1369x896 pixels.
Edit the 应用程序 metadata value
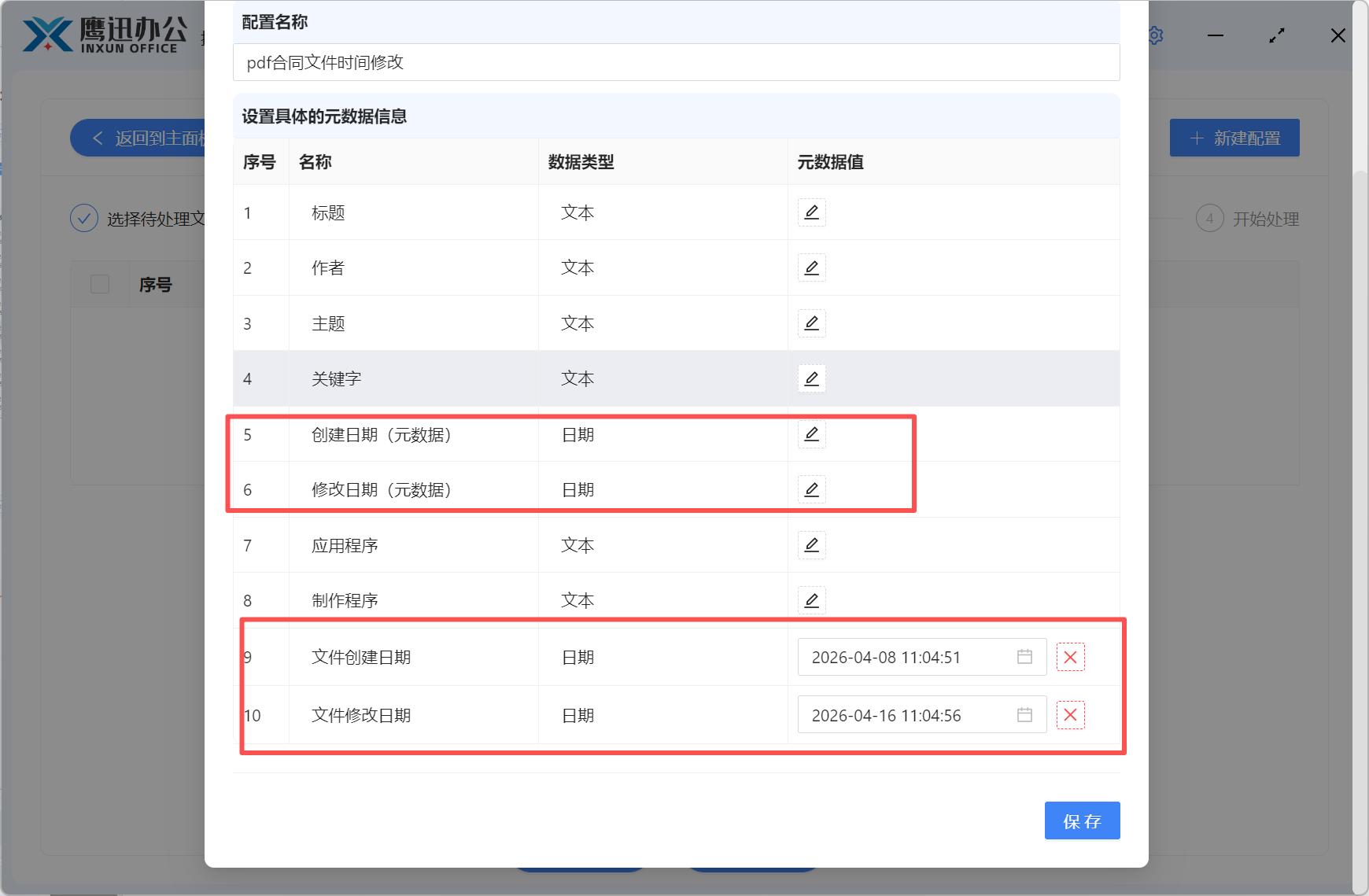(x=811, y=544)
